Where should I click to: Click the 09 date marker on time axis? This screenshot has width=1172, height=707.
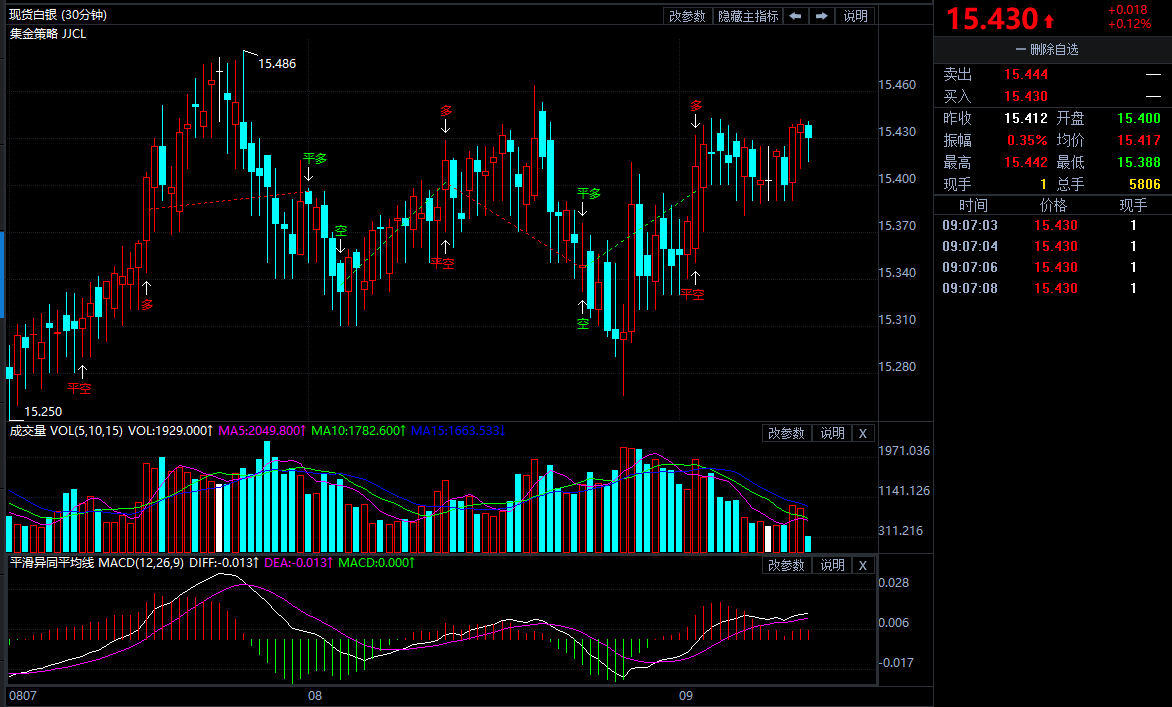pyautogui.click(x=685, y=694)
